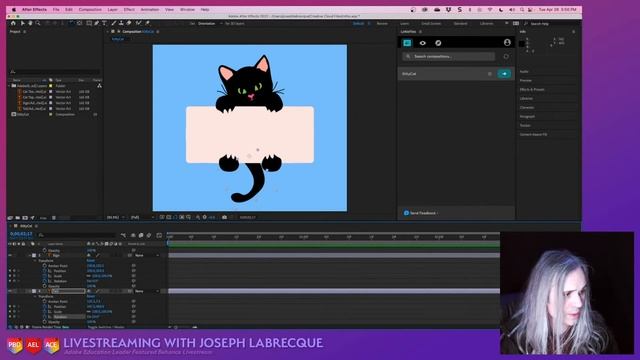This screenshot has width=640, height=360.
Task: Toggle the shy layers switch in timeline
Action: (x=133, y=235)
